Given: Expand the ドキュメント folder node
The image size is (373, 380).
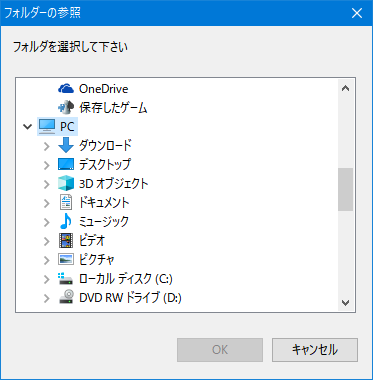Looking at the screenshot, I should click(47, 203).
